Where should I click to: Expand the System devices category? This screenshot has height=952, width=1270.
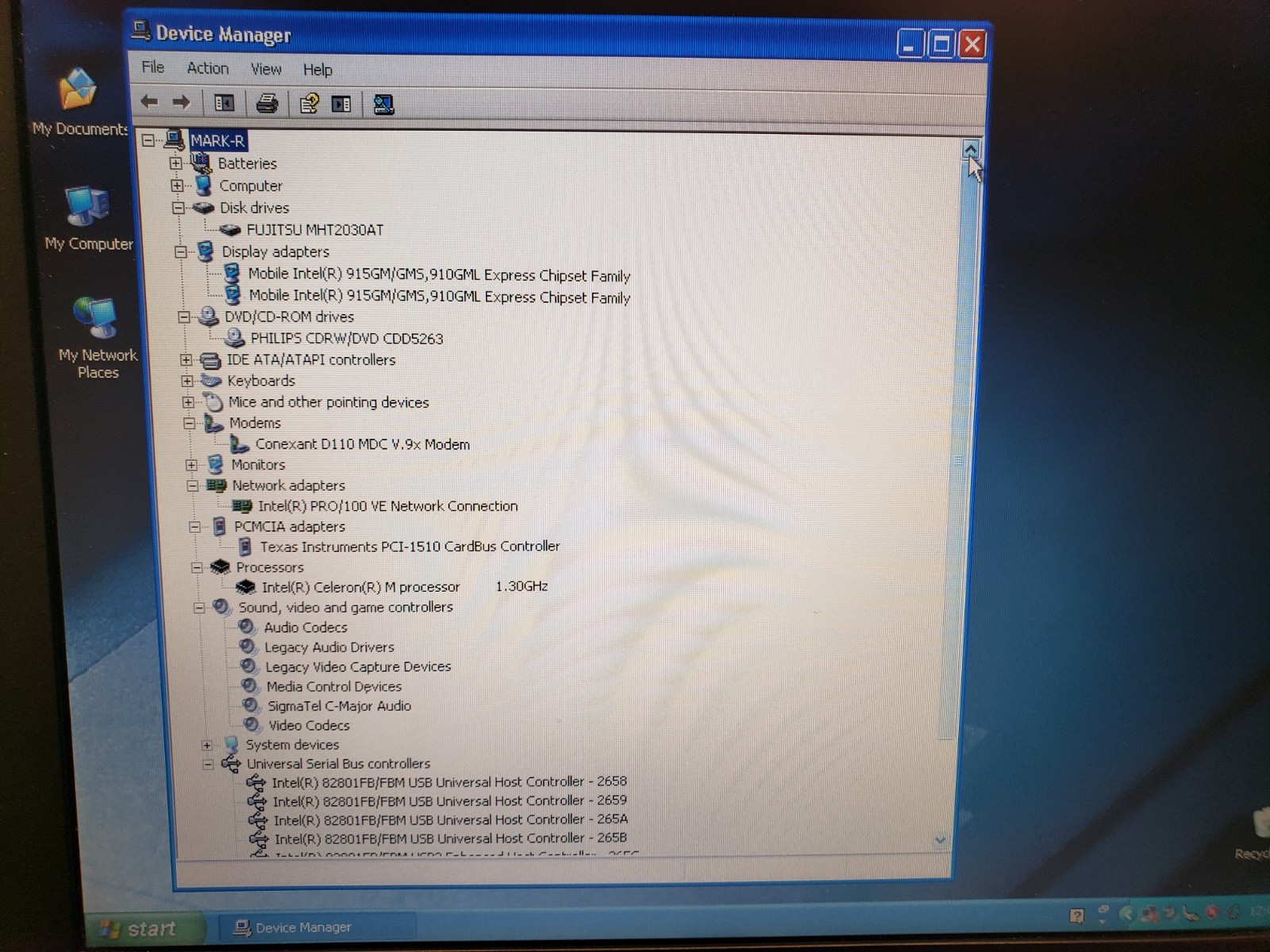pos(206,745)
